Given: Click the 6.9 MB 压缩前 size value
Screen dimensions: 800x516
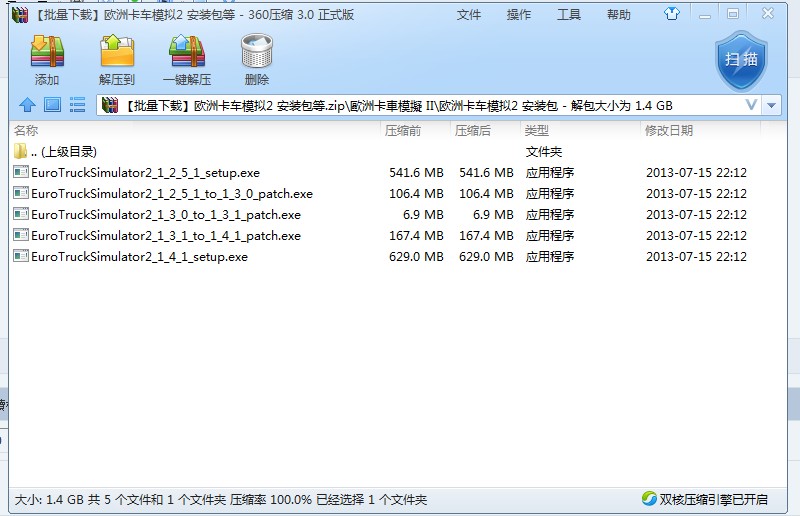Looking at the screenshot, I should pos(423,214).
